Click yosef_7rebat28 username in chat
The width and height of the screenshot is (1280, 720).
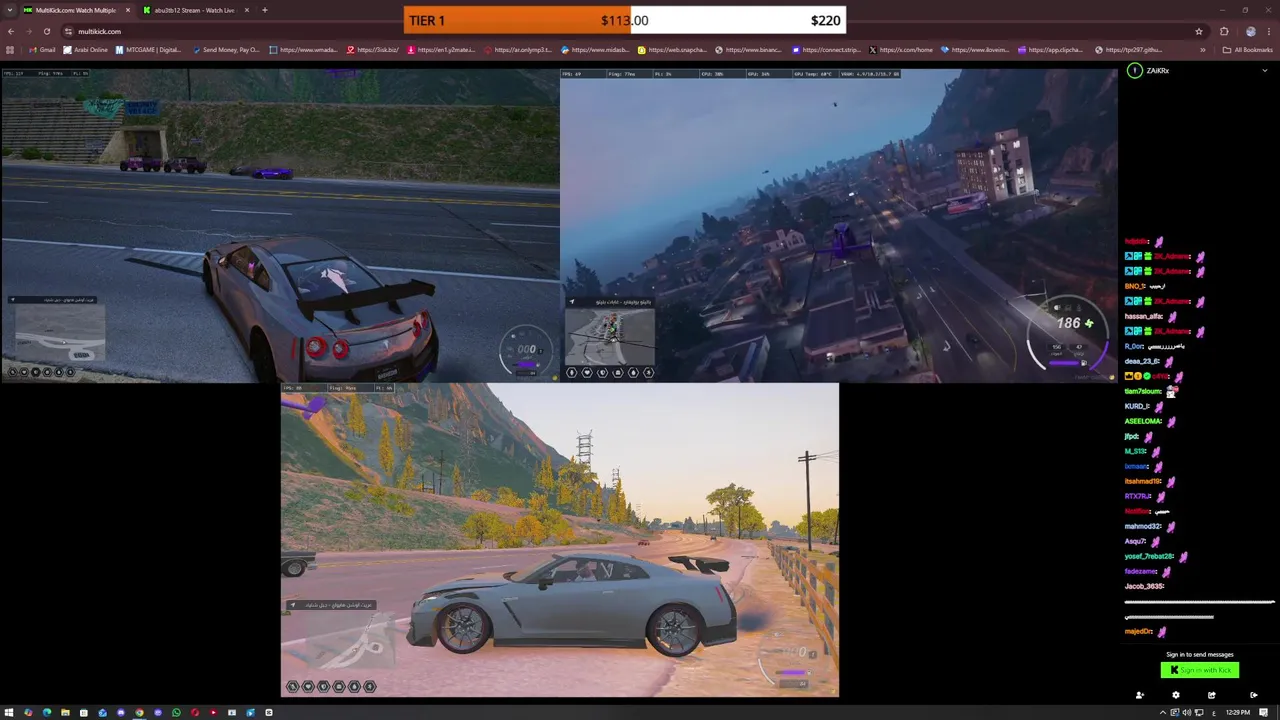point(1149,556)
